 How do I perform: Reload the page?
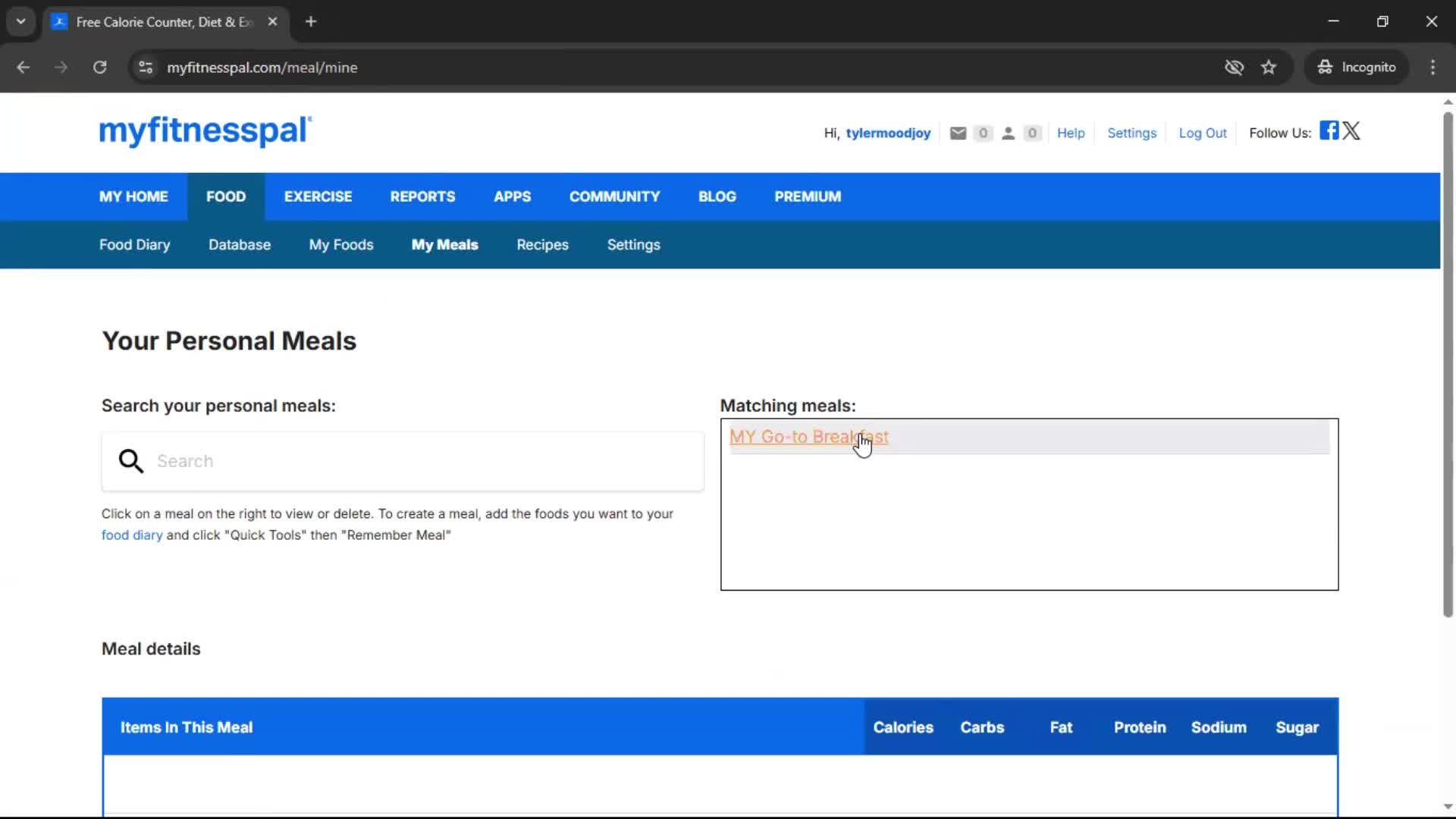pos(99,67)
